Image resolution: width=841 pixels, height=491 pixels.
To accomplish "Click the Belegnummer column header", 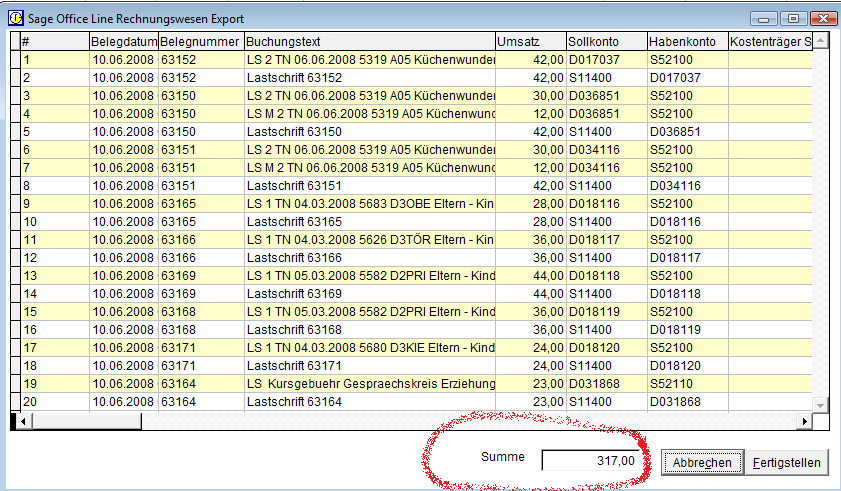I will [201, 41].
